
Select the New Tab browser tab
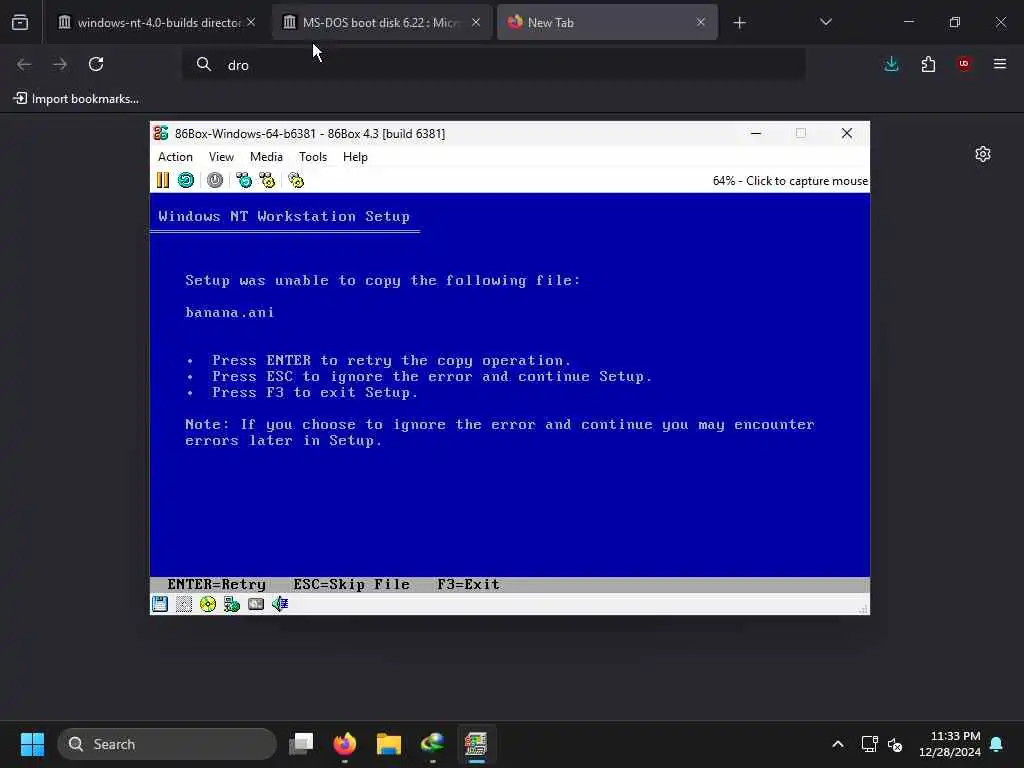(607, 22)
